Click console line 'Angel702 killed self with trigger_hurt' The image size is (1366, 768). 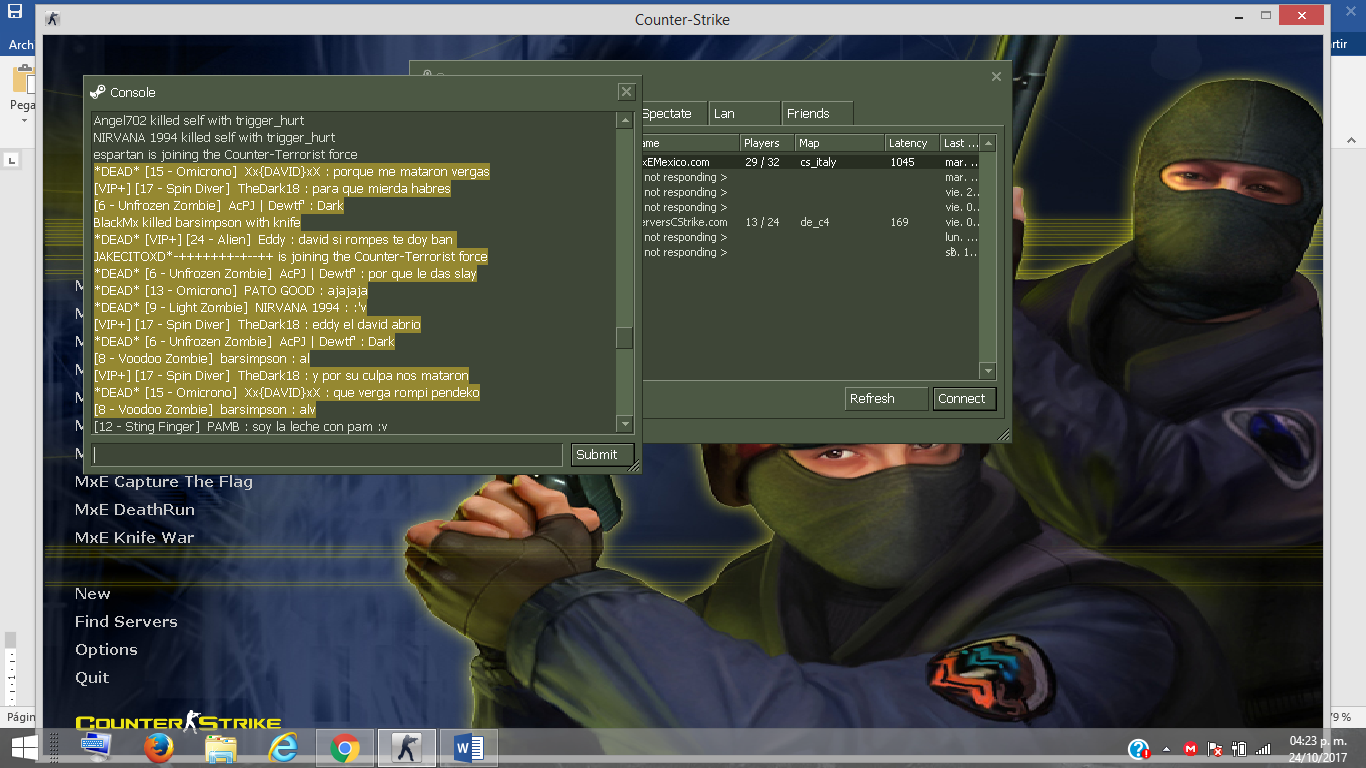(198, 120)
